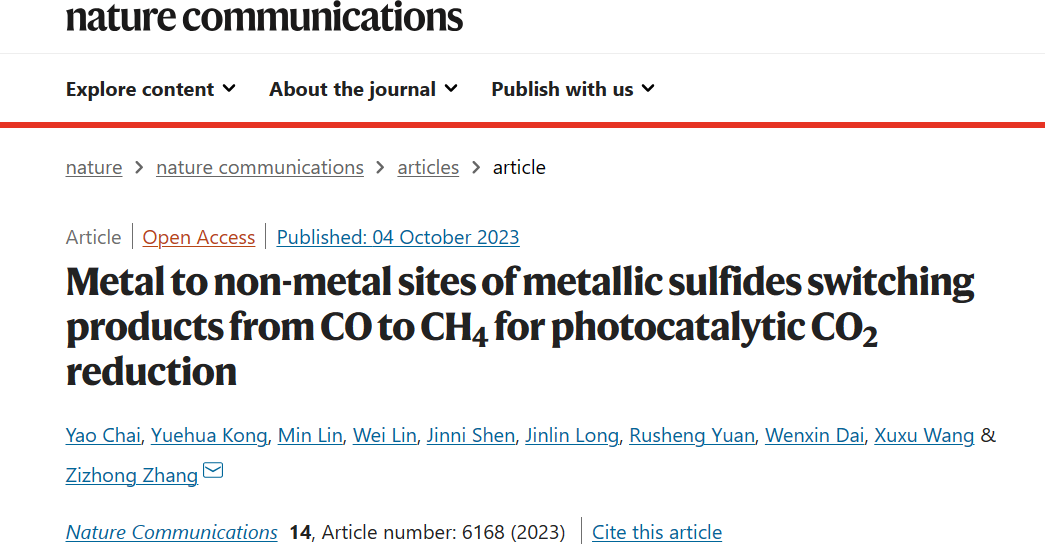1045x557 pixels.
Task: Go to nature communications breadcrumb
Action: point(260,167)
